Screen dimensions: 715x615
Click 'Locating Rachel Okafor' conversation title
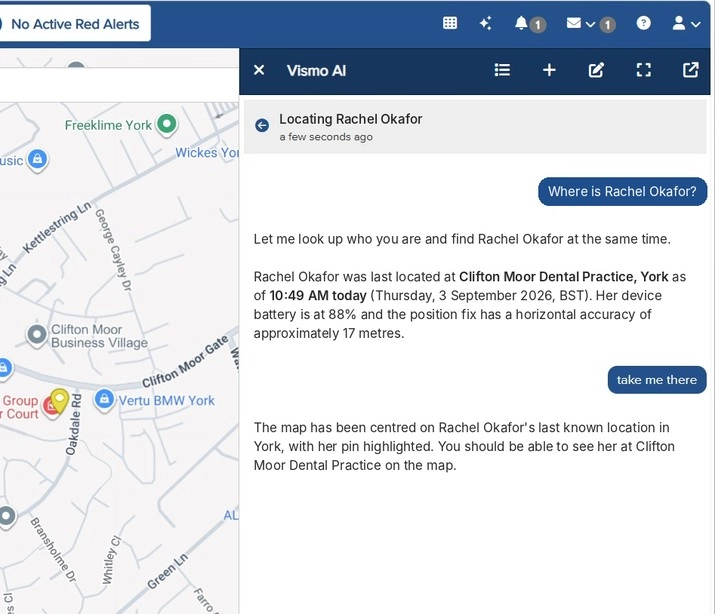pyautogui.click(x=351, y=119)
